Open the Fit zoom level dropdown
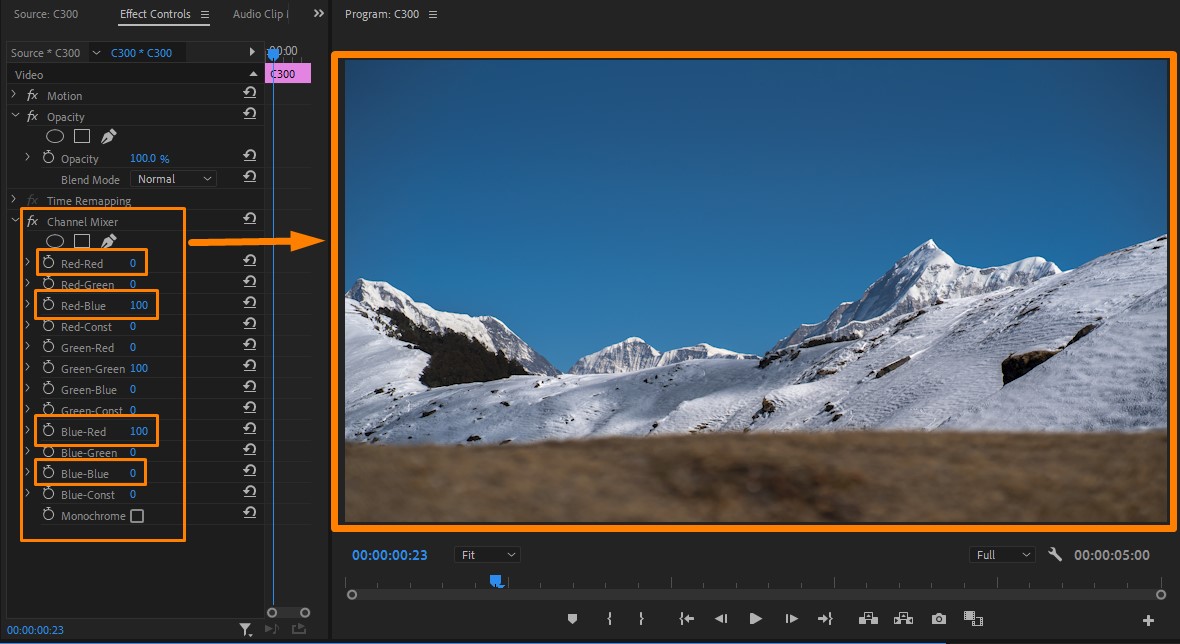 pyautogui.click(x=487, y=554)
